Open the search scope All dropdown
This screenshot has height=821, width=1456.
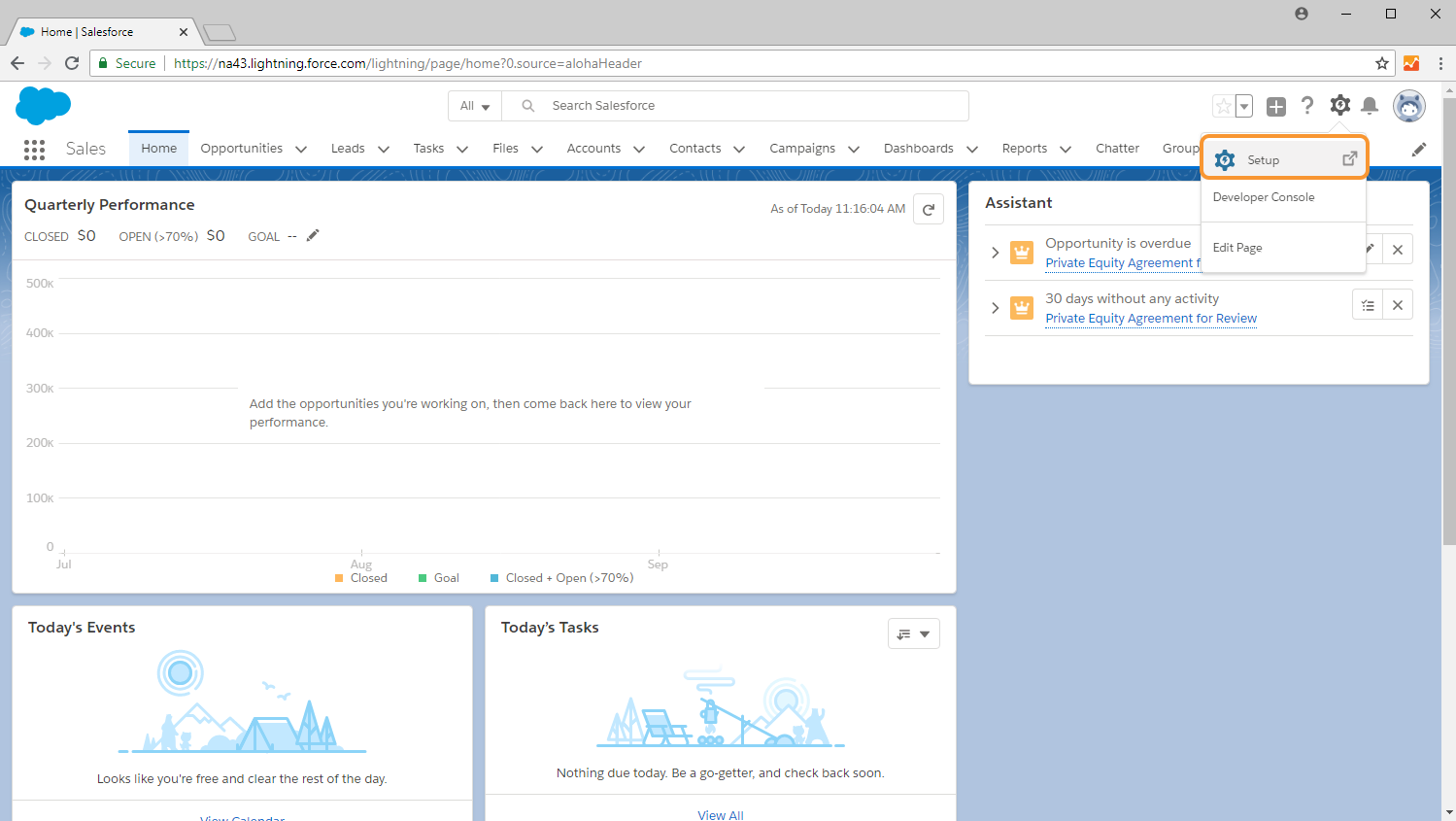pyautogui.click(x=475, y=106)
